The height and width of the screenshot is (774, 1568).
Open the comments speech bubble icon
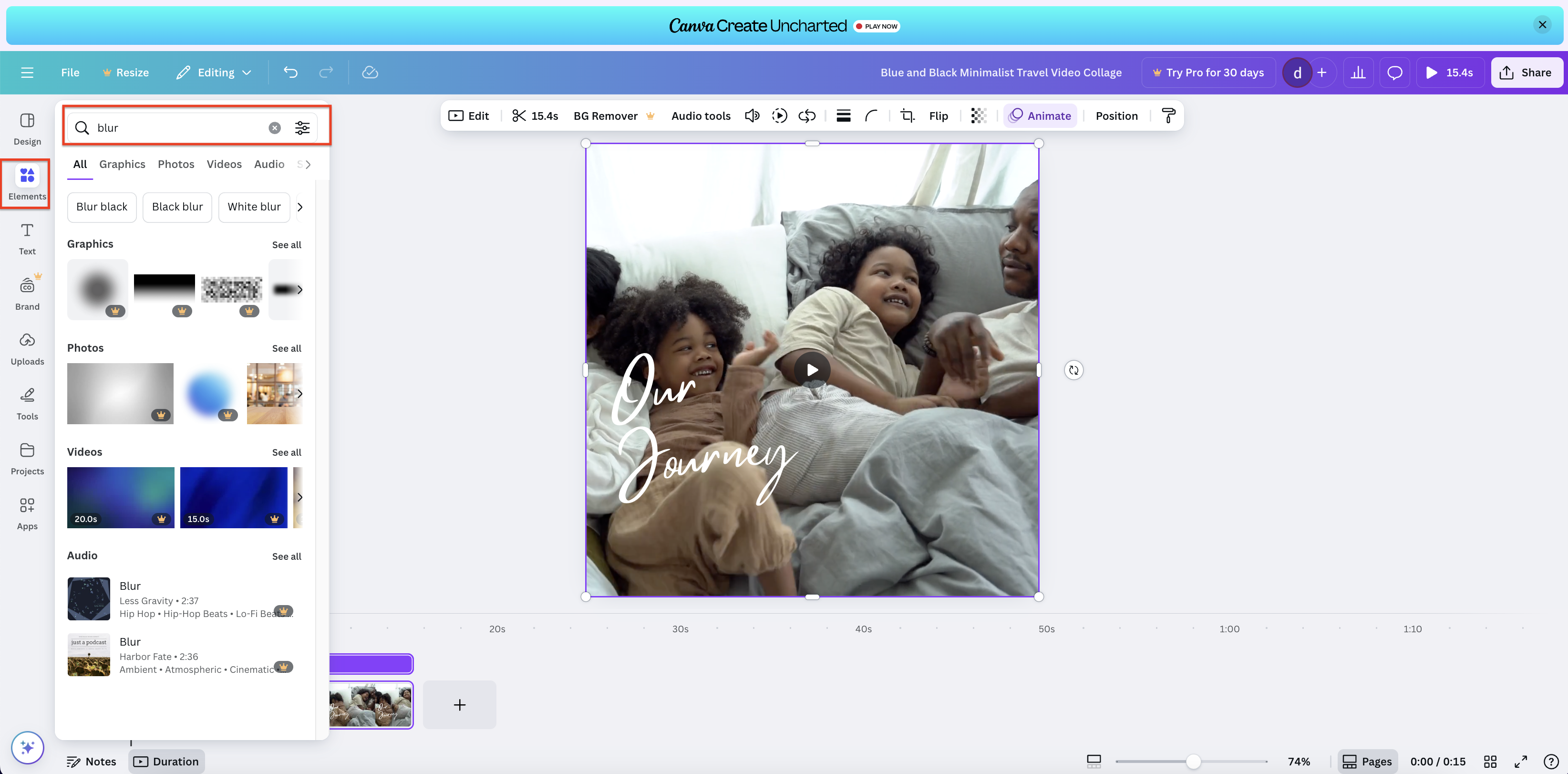pyautogui.click(x=1394, y=73)
